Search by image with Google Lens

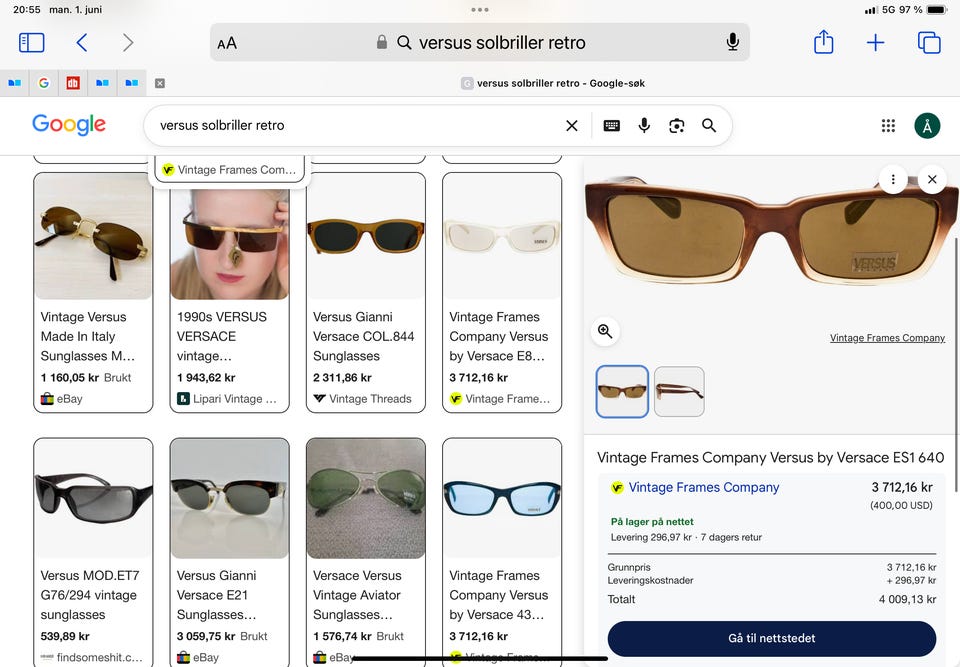pyautogui.click(x=677, y=126)
